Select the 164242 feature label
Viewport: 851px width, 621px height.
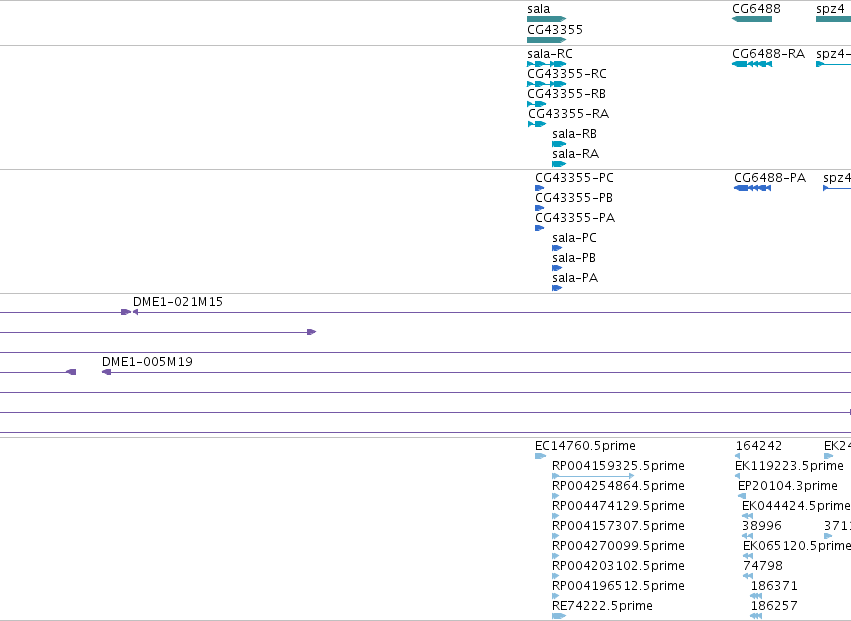pos(759,446)
